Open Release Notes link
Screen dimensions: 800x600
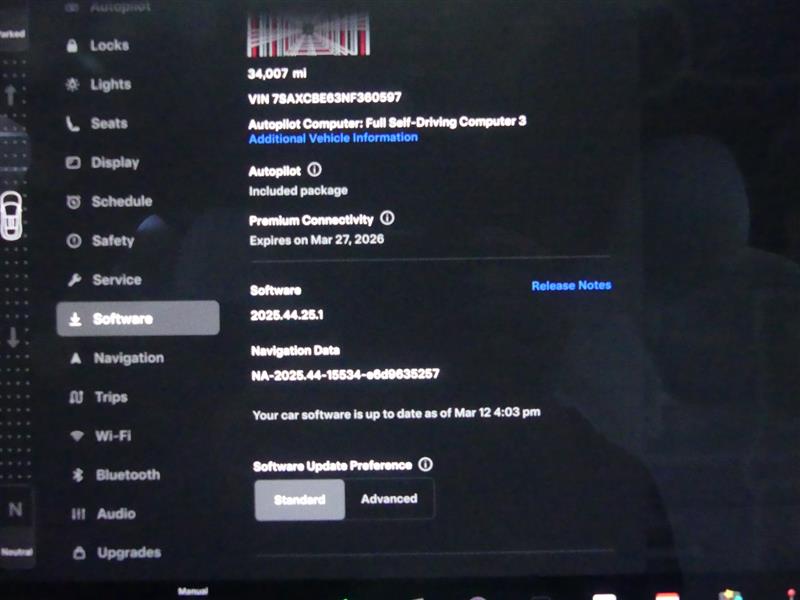point(570,285)
